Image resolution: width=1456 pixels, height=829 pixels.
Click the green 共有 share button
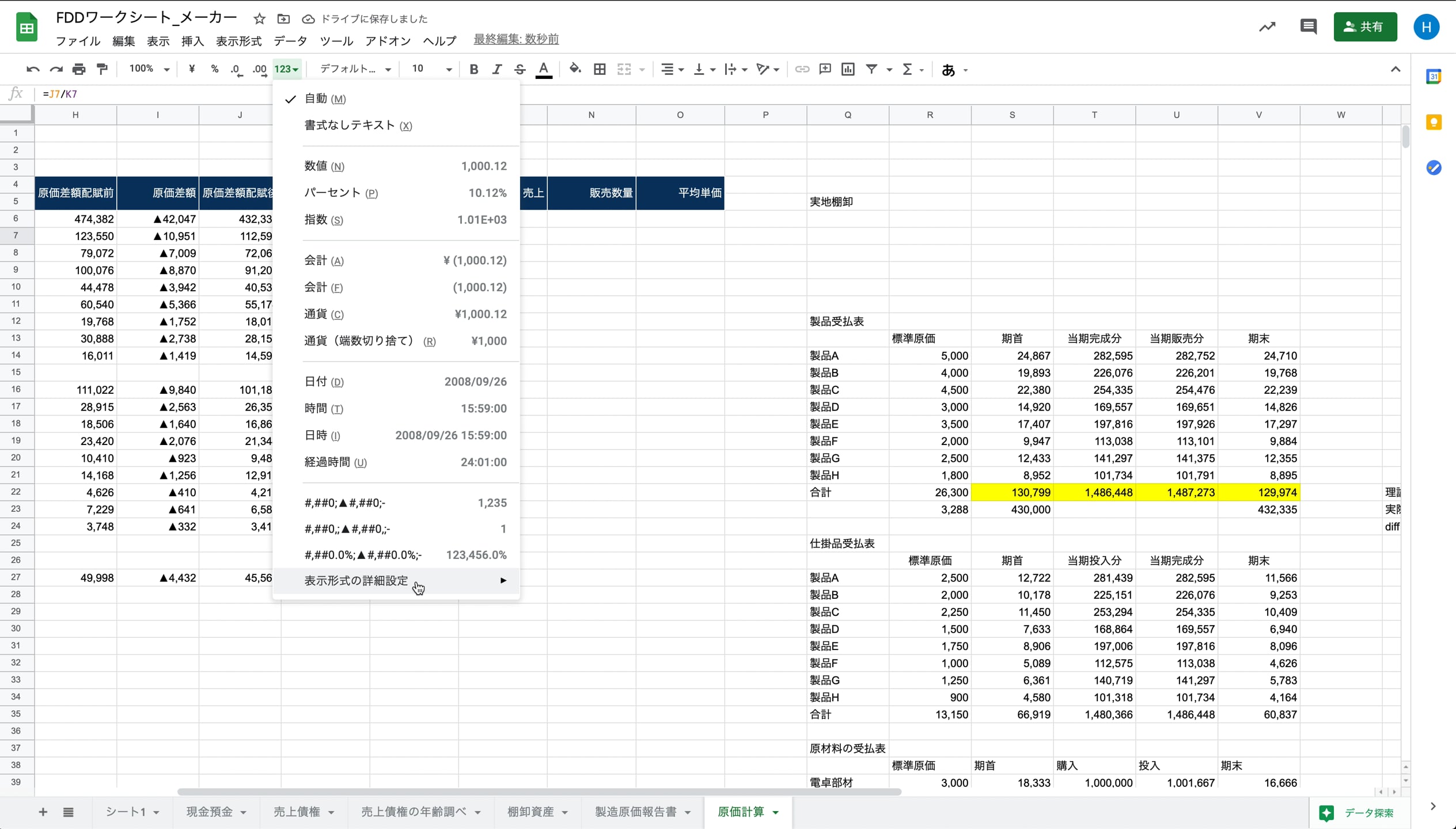coord(1365,26)
